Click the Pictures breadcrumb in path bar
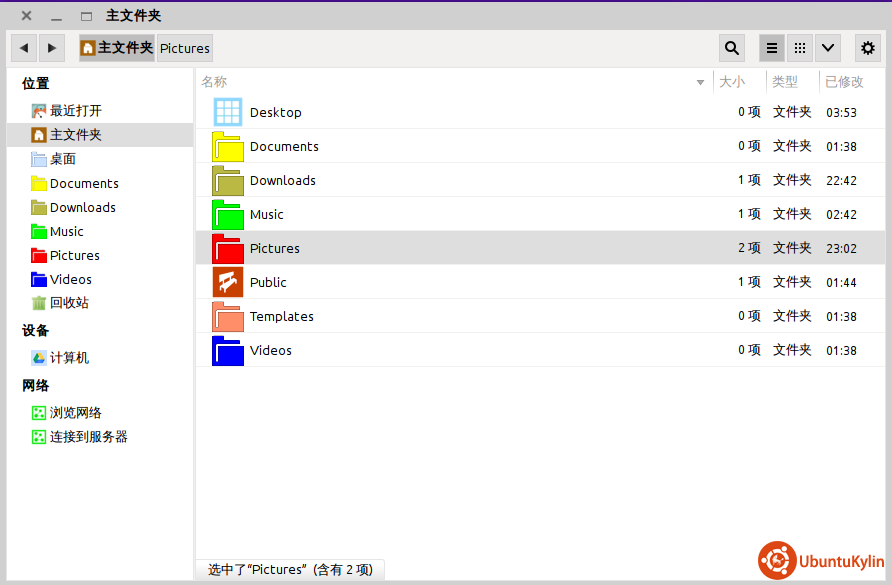This screenshot has height=585, width=892. 185,48
